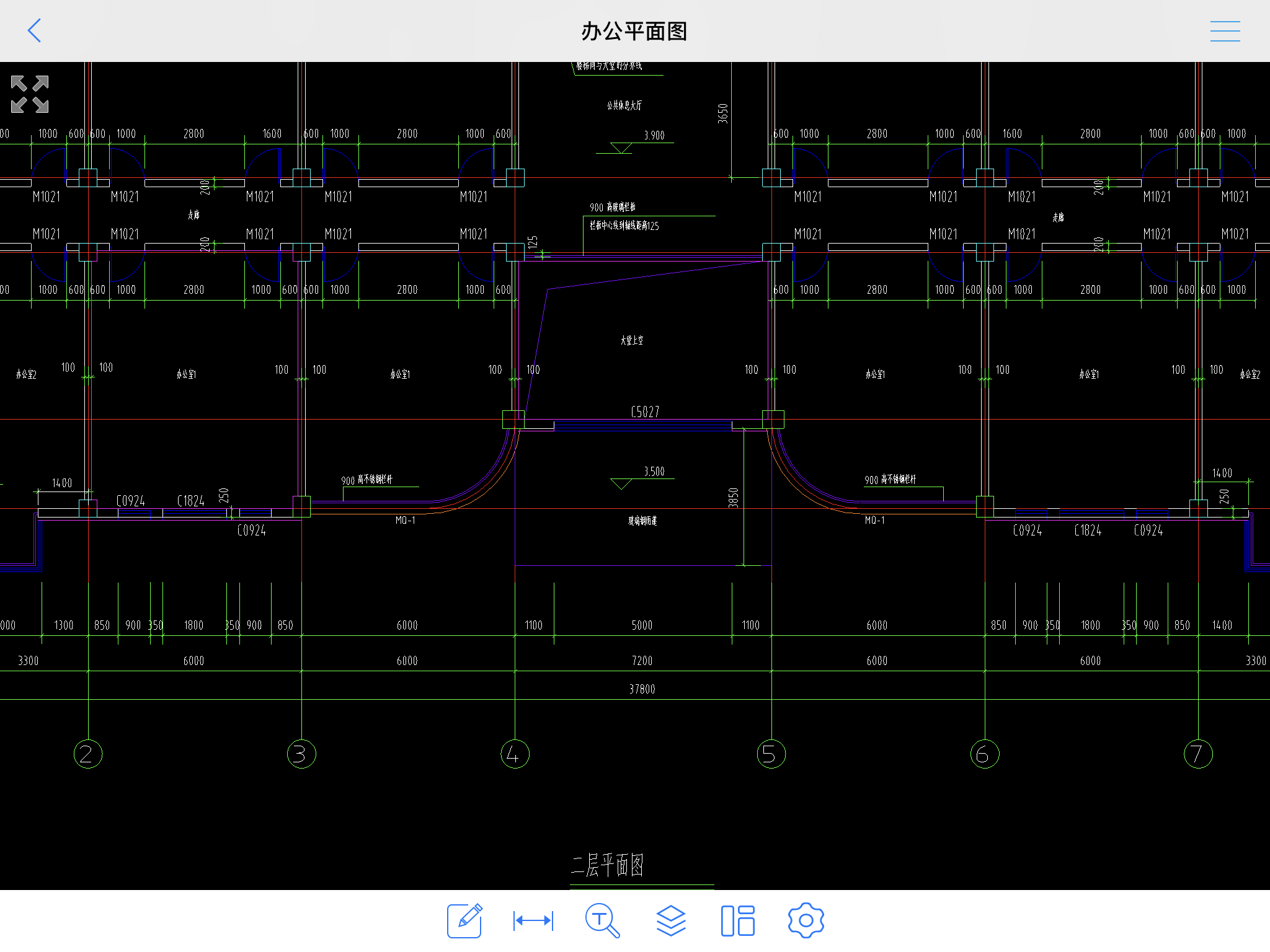This screenshot has width=1270, height=952.
Task: Select the 办公室2 label at right edge
Action: pos(1250,374)
